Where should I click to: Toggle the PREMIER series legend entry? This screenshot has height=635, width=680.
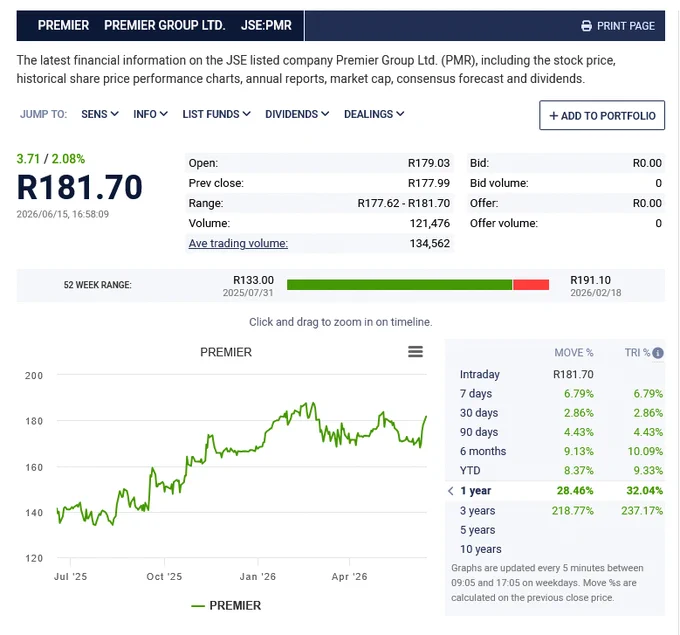coord(226,606)
